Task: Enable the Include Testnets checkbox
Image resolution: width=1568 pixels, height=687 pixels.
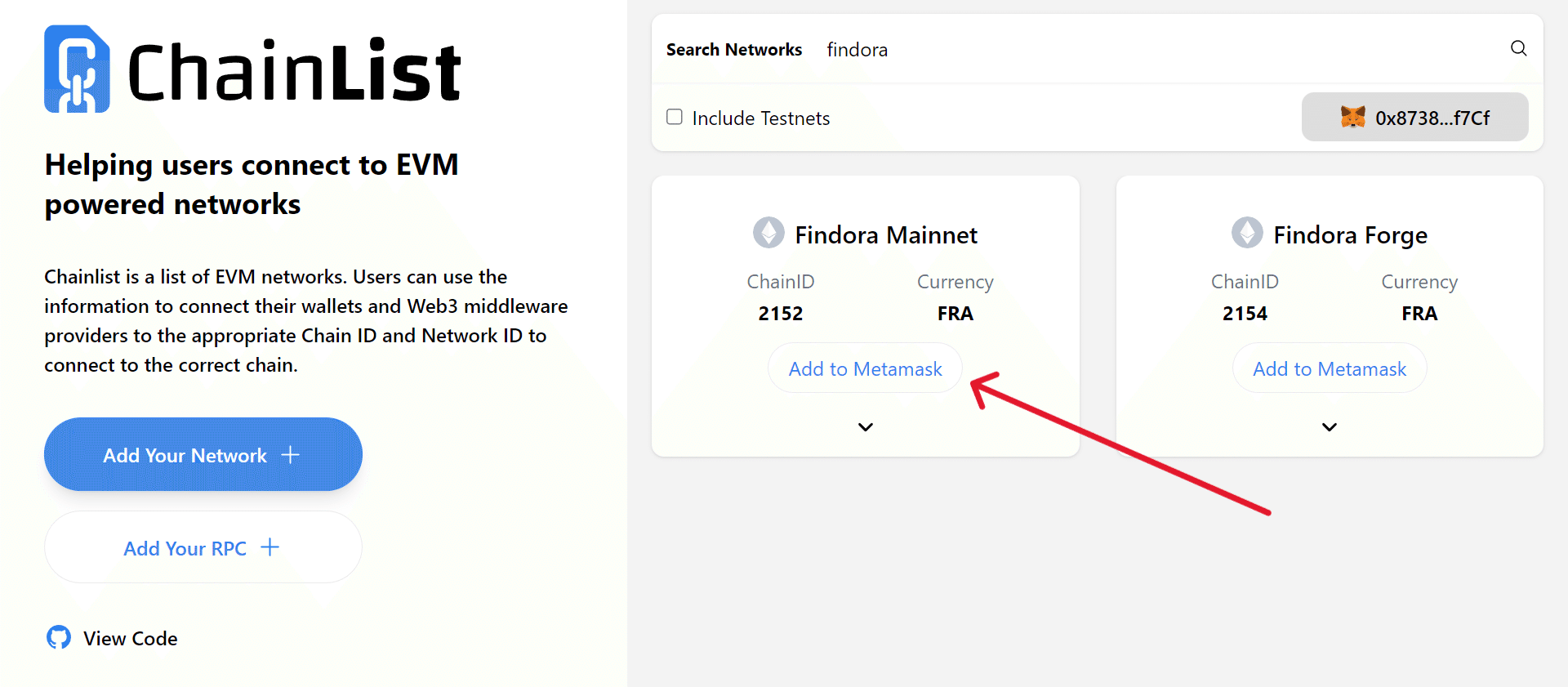Action: point(675,117)
